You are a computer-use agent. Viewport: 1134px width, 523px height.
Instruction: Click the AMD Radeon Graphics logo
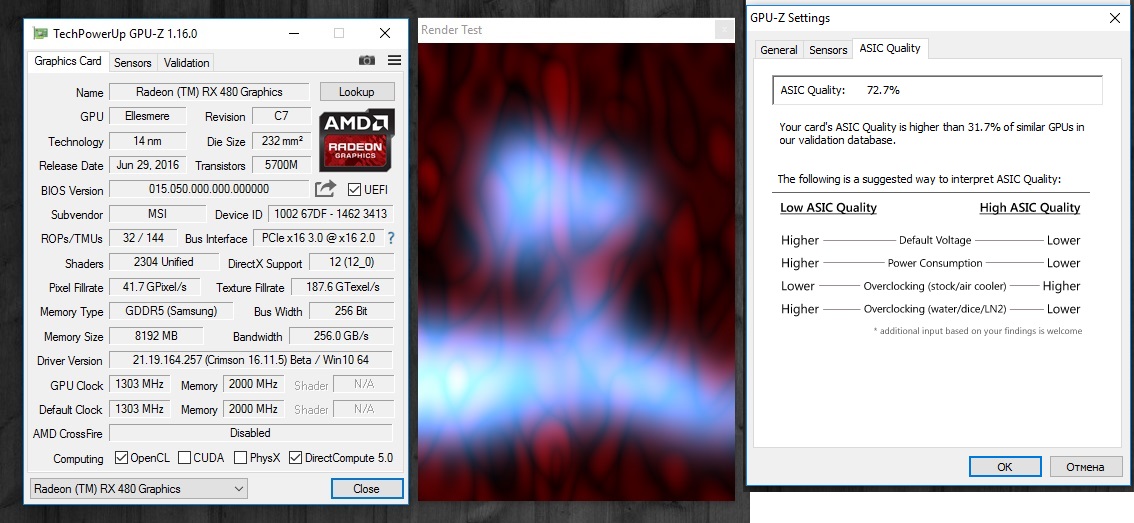[357, 140]
